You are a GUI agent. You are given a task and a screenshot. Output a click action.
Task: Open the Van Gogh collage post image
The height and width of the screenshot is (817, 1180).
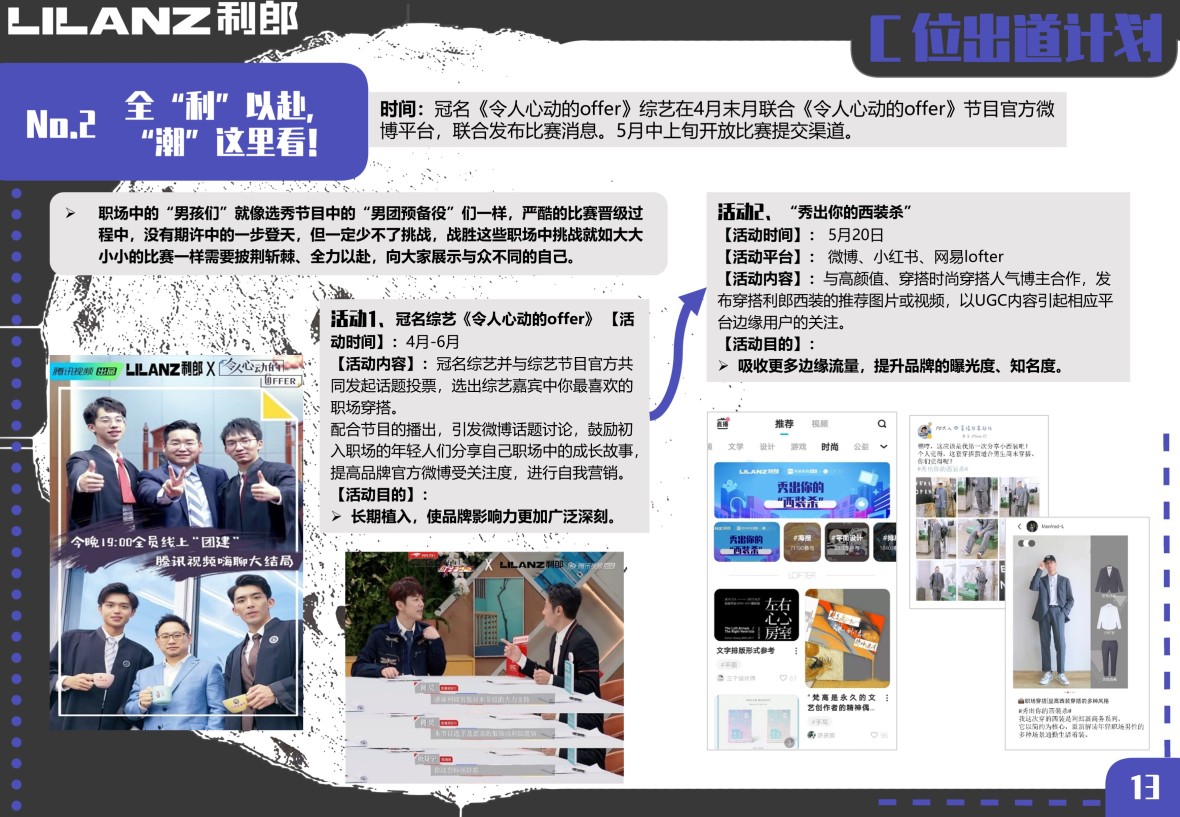(847, 638)
